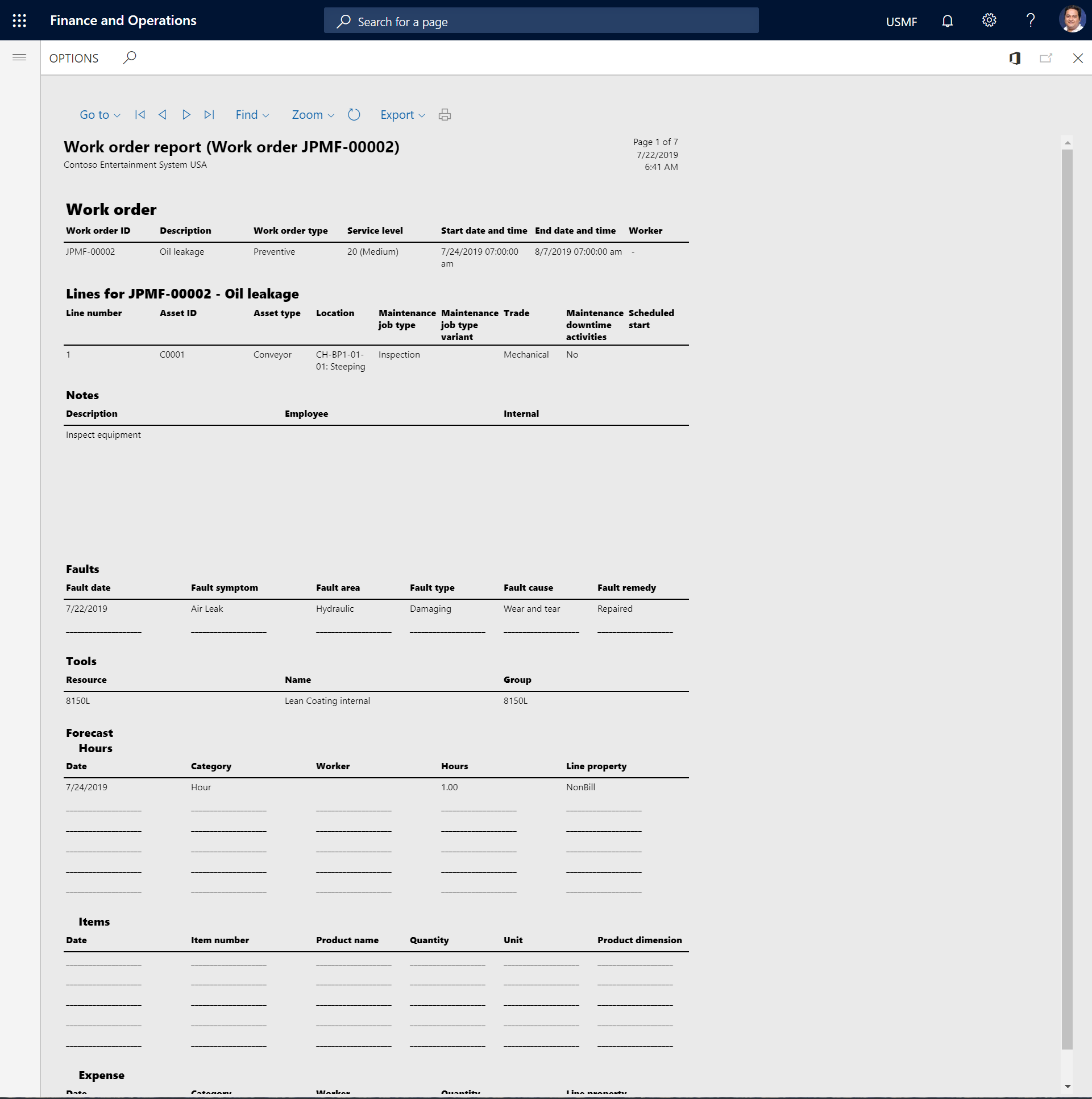Click the 20 (Medium) service level
This screenshot has width=1092, height=1099.
pyautogui.click(x=373, y=251)
